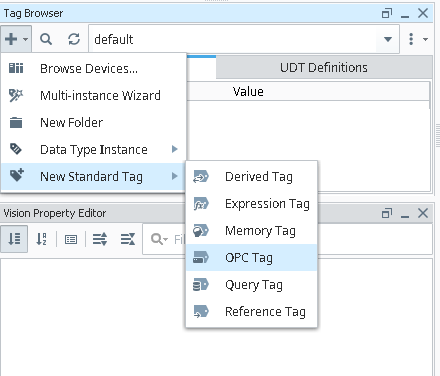The image size is (440, 376).
Task: Create a Query Tag
Action: [x=252, y=285]
